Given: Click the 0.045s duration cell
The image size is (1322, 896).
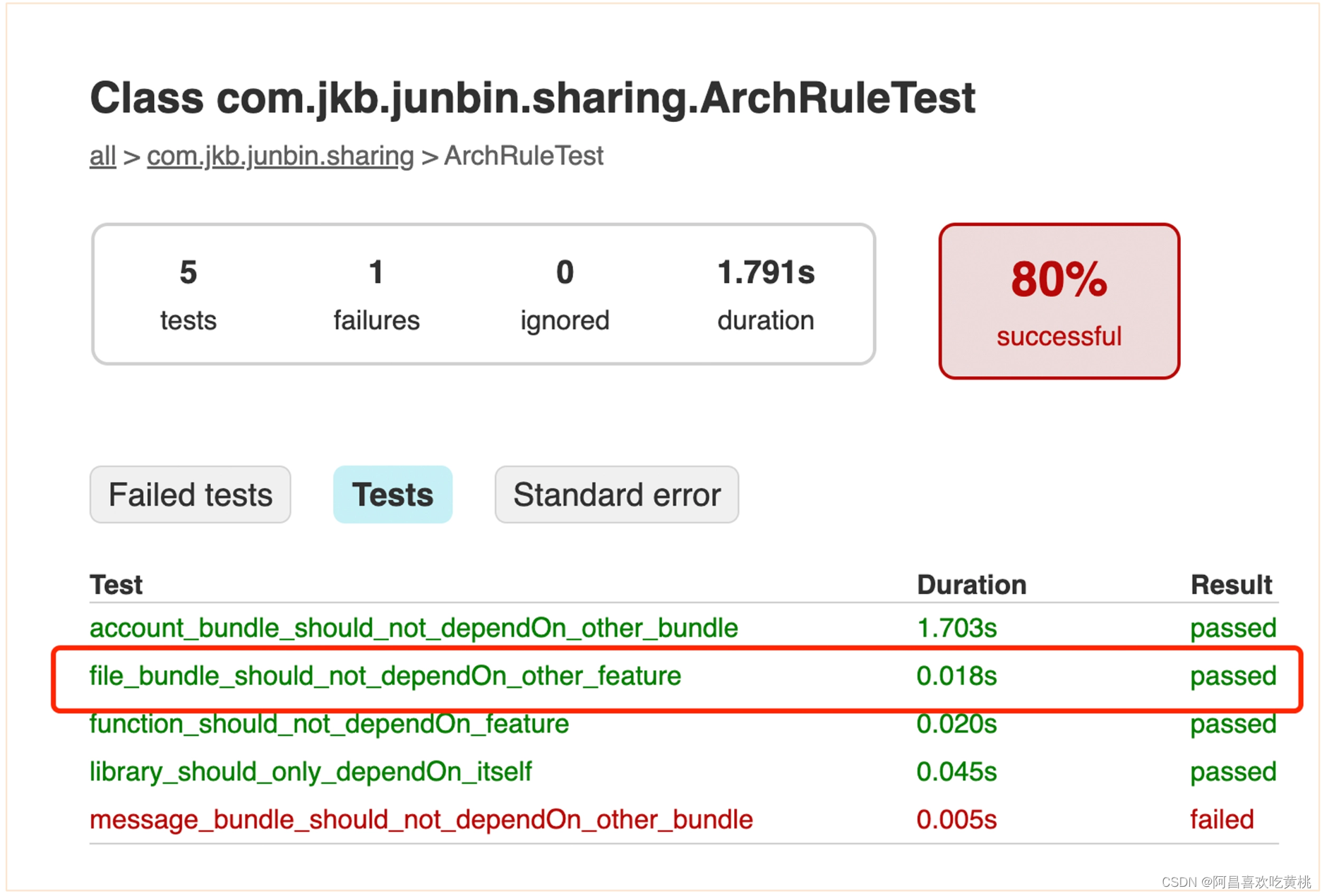Looking at the screenshot, I should pyautogui.click(x=956, y=772).
